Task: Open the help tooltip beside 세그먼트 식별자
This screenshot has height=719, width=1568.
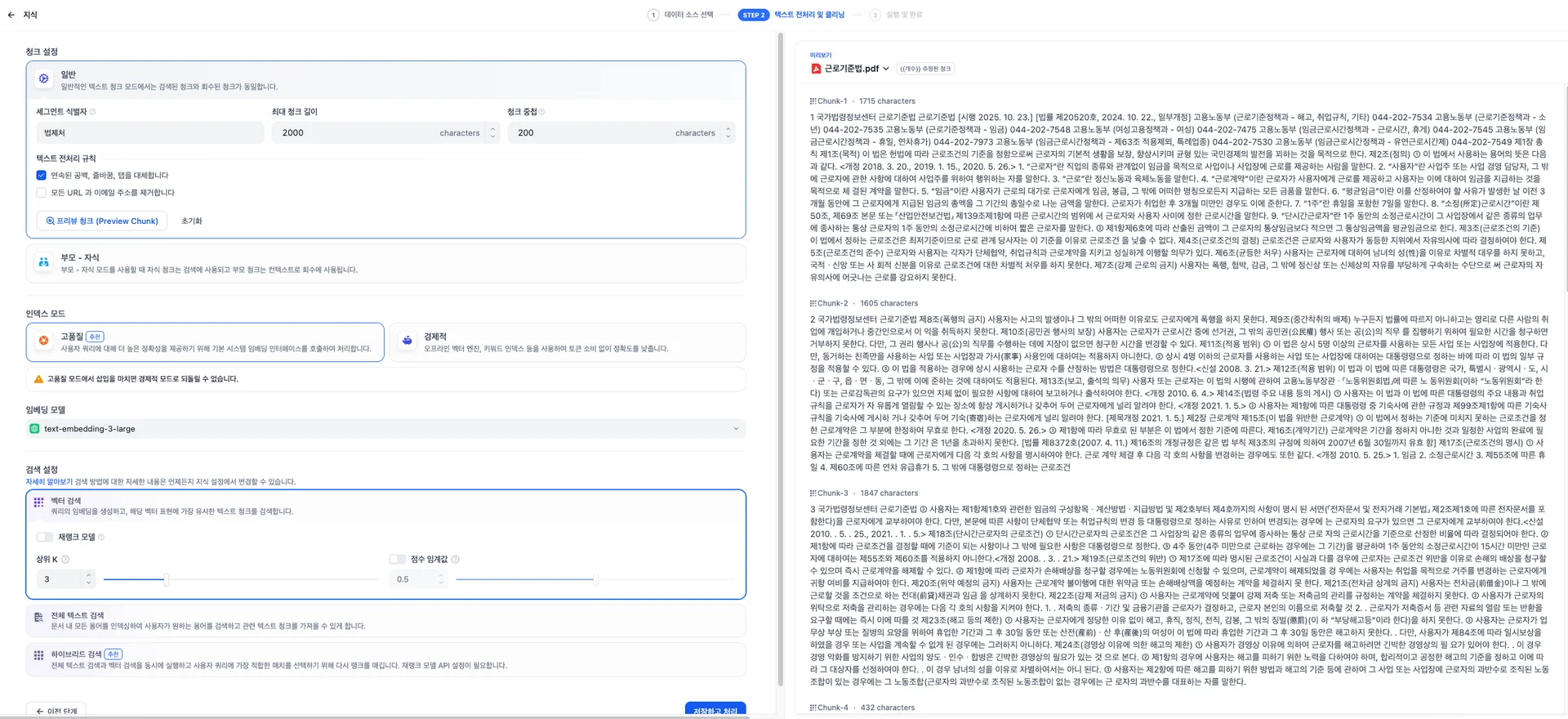Action: pos(92,112)
